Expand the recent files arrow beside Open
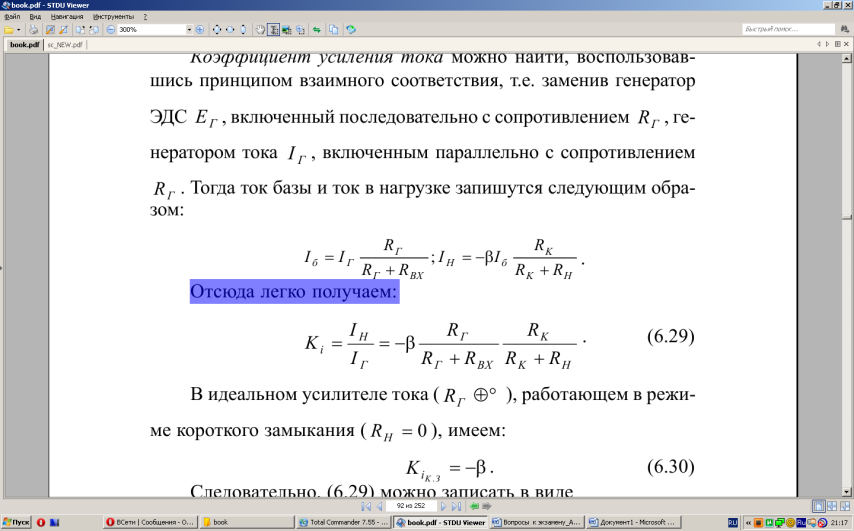Image resolution: width=854 pixels, height=531 pixels. 19,30
